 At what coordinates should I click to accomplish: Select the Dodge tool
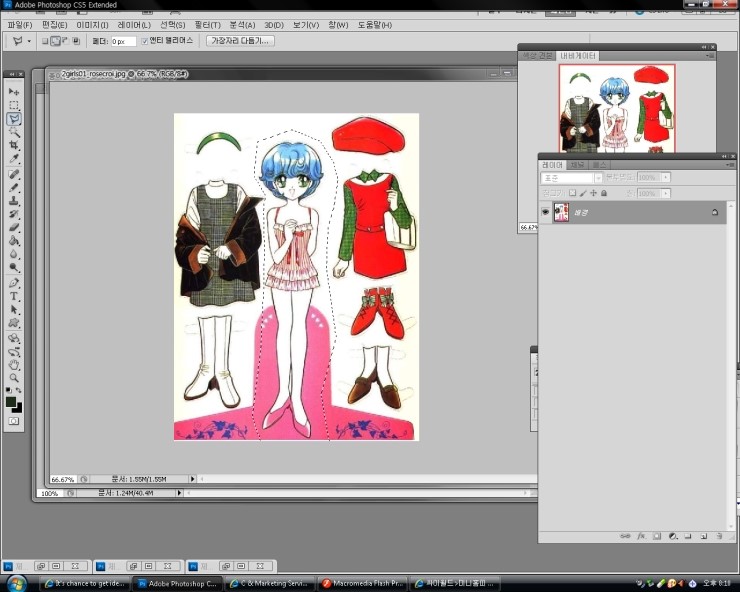[14, 268]
